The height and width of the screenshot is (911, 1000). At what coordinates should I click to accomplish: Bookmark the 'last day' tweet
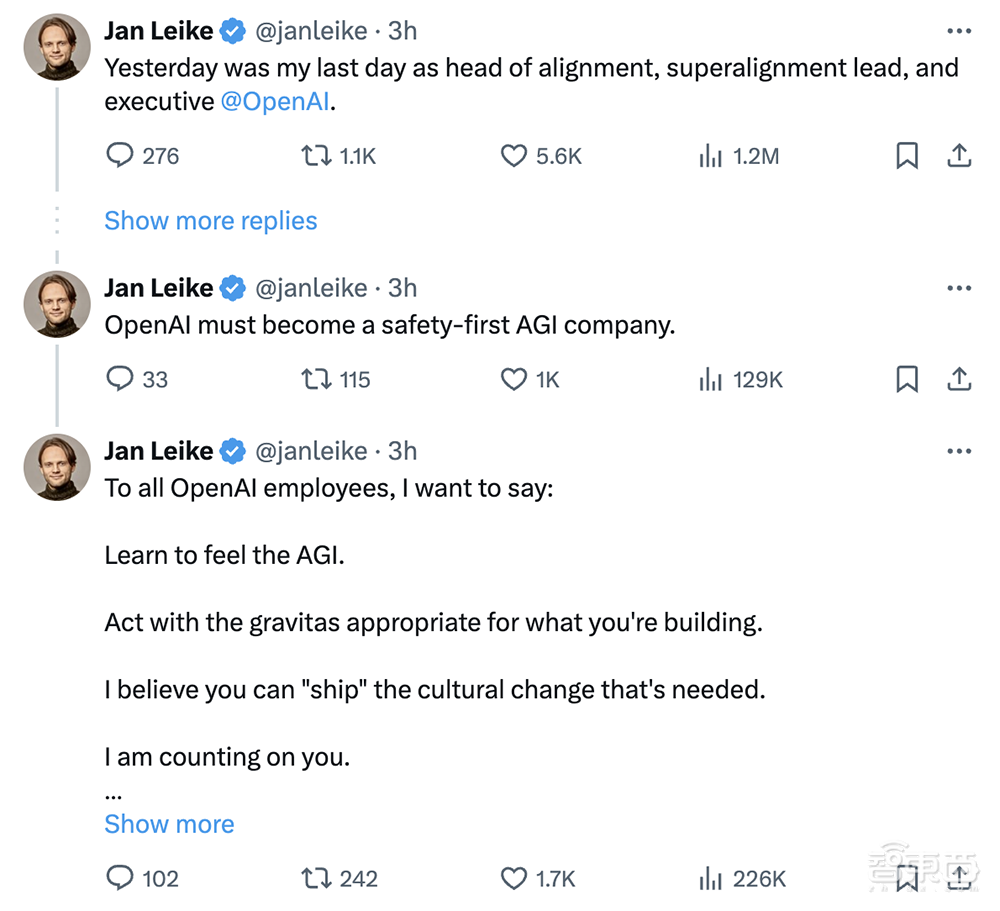906,156
